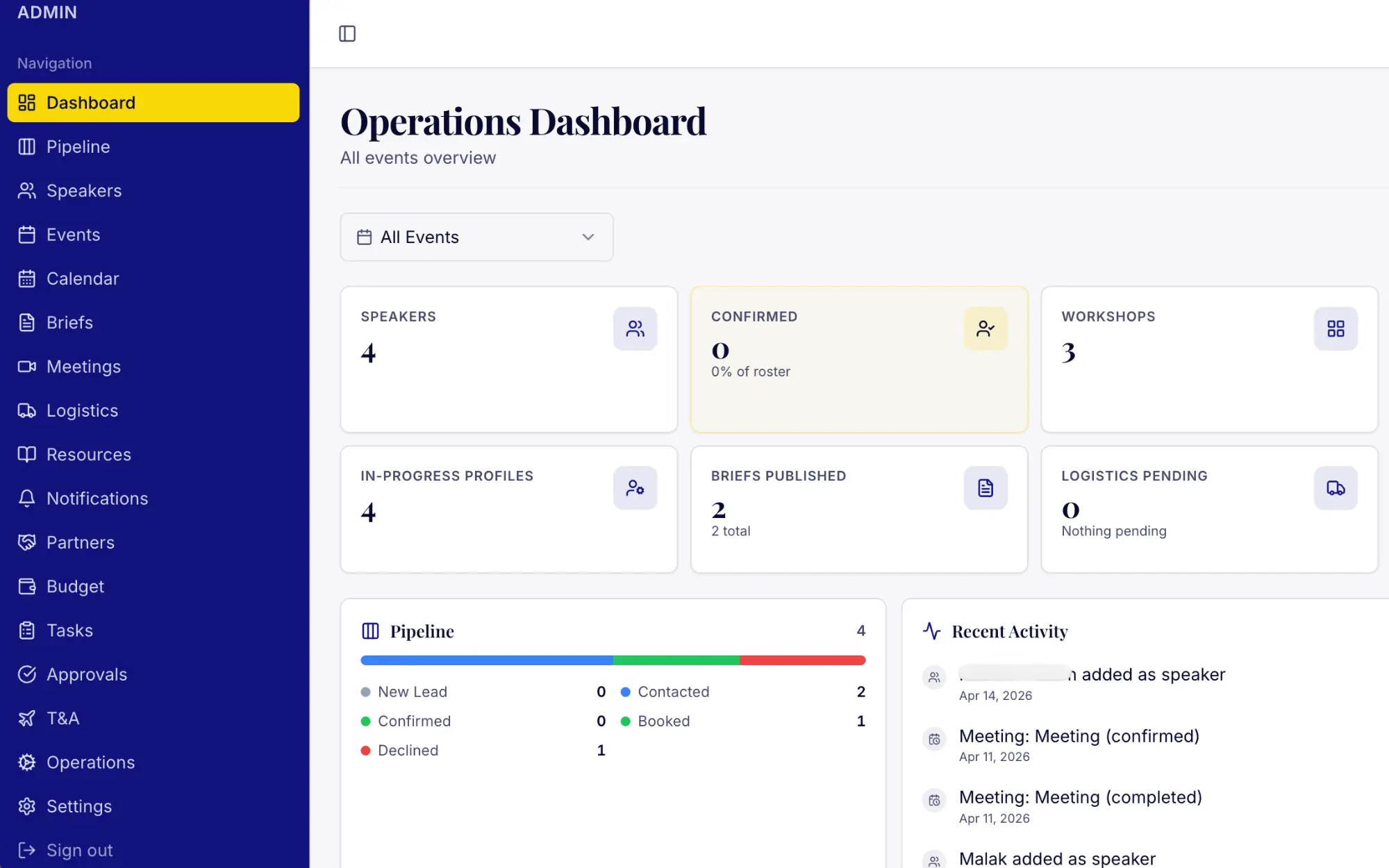1389x868 pixels.
Task: Click the Declined legend row
Action: coord(483,750)
